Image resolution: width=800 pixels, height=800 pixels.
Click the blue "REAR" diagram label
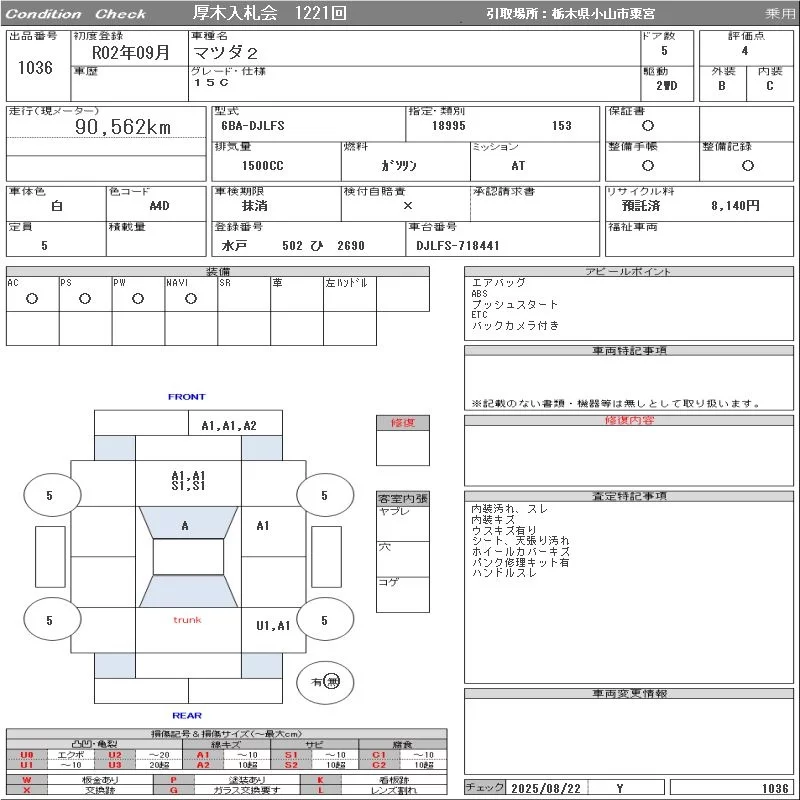pyautogui.click(x=187, y=715)
